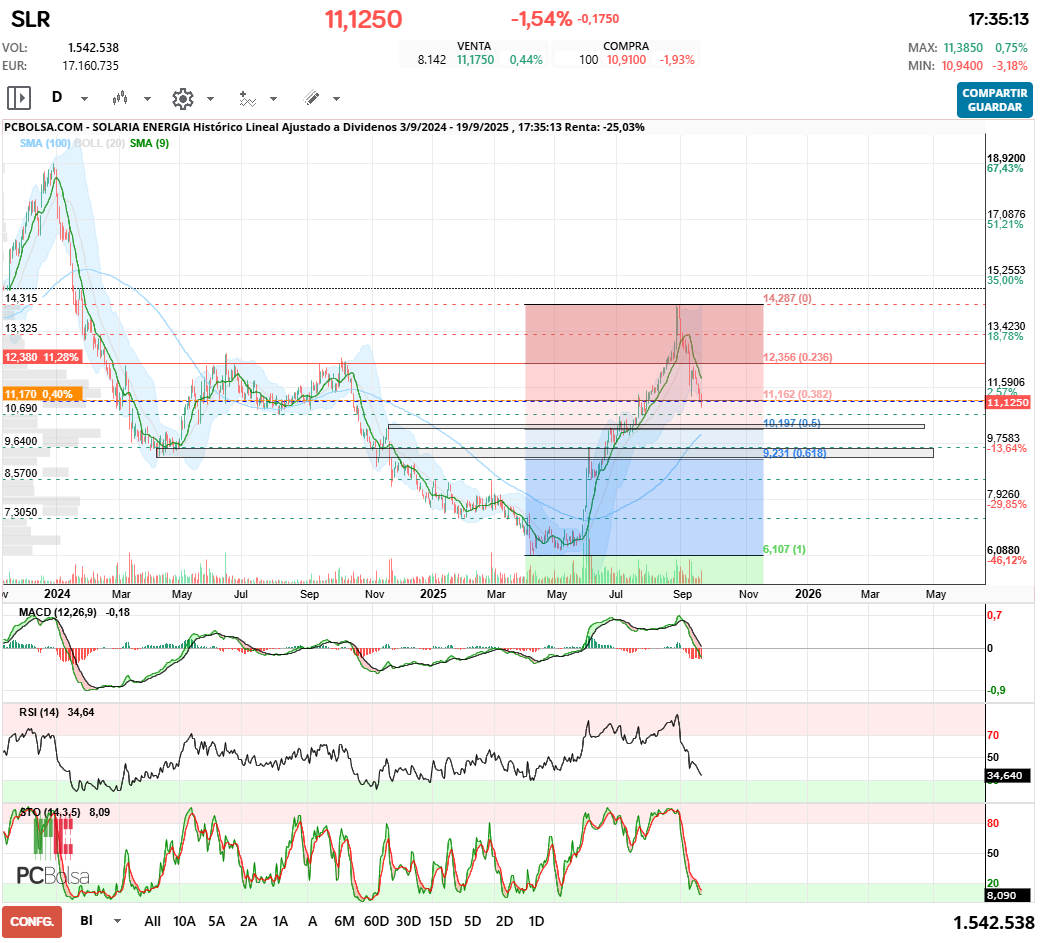Open chart settings gear icon
This screenshot has height=943, width=1048.
(x=182, y=98)
